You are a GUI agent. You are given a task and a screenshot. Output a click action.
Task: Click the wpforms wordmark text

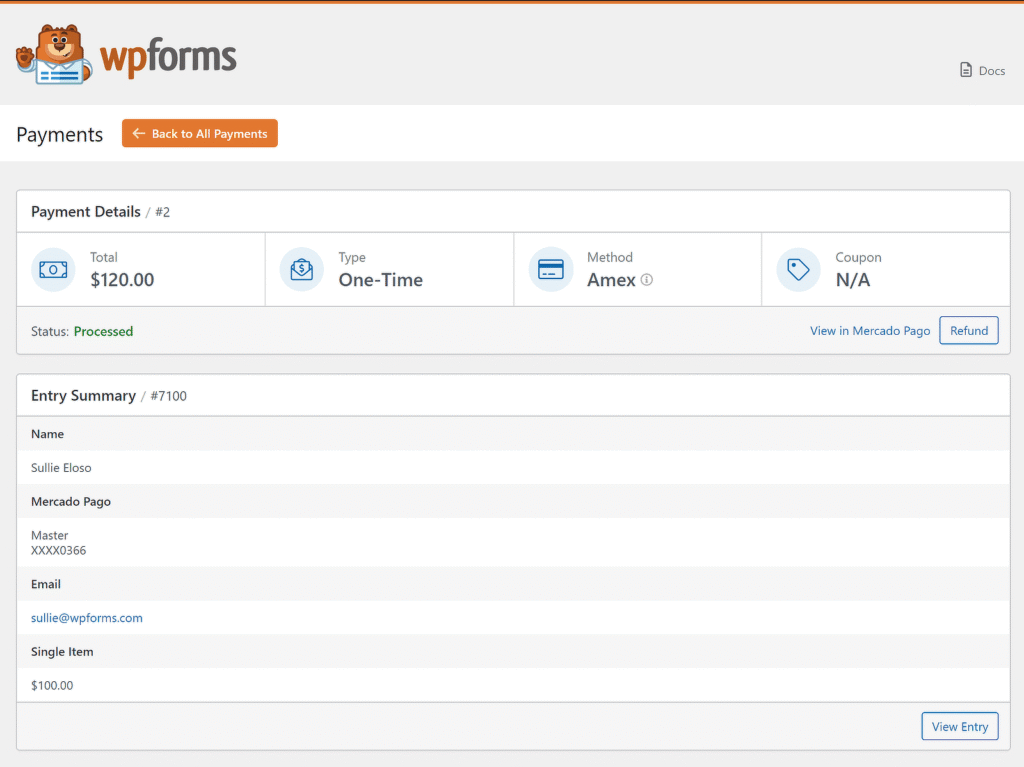pyautogui.click(x=168, y=59)
